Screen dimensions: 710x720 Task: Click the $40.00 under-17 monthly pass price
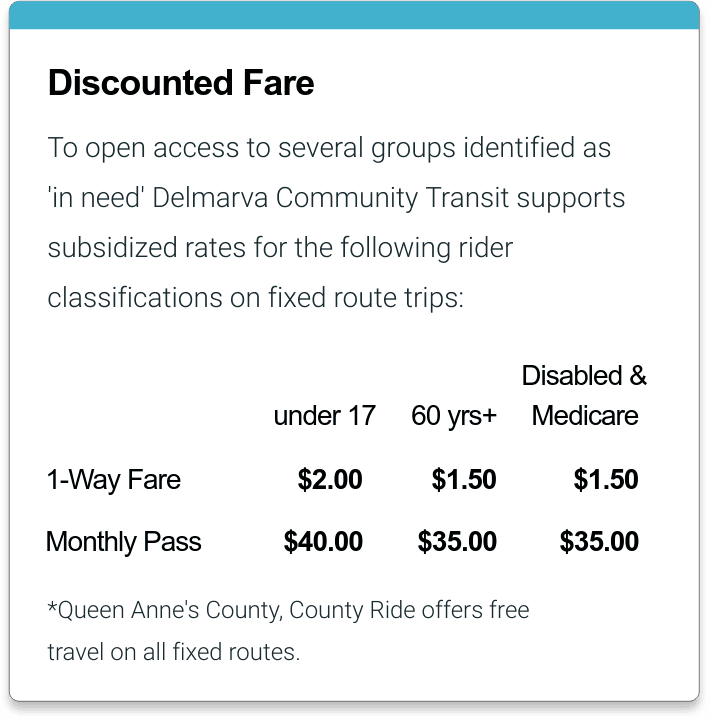point(323,542)
